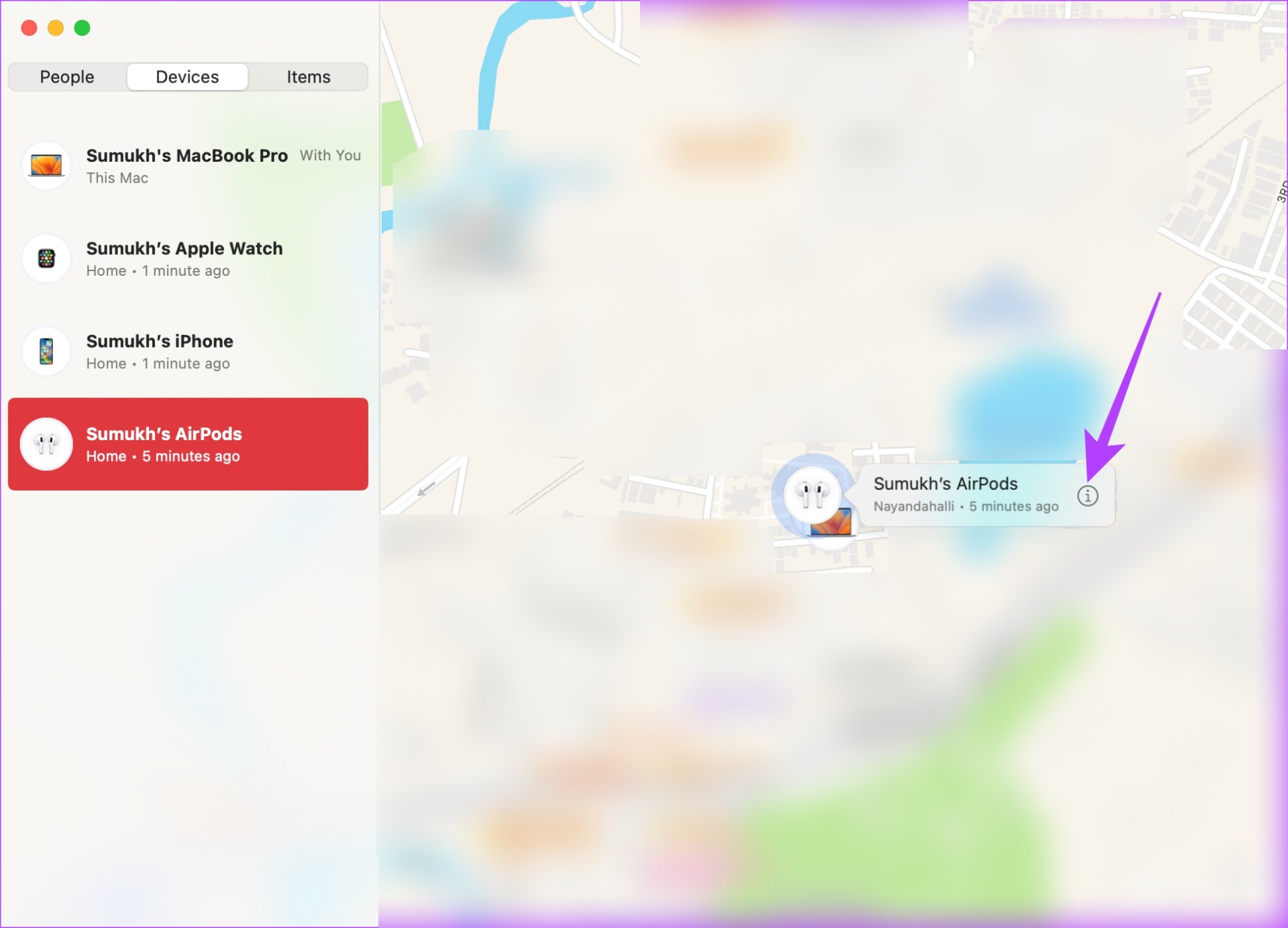Select Sumukh's MacBook Pro device row
The width and height of the screenshot is (1288, 928).
coord(189,166)
